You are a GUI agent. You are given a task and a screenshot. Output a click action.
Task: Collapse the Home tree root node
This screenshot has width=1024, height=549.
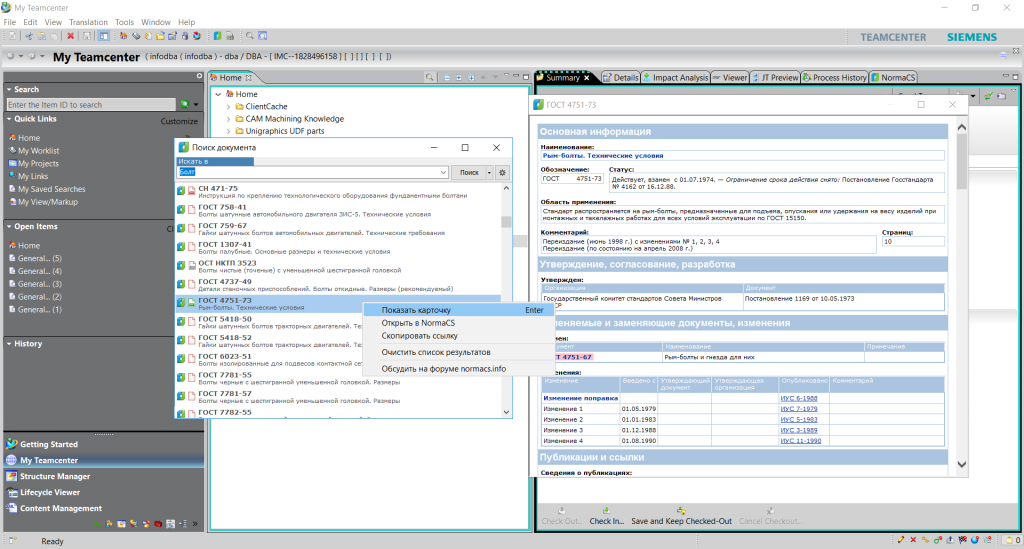tap(219, 94)
